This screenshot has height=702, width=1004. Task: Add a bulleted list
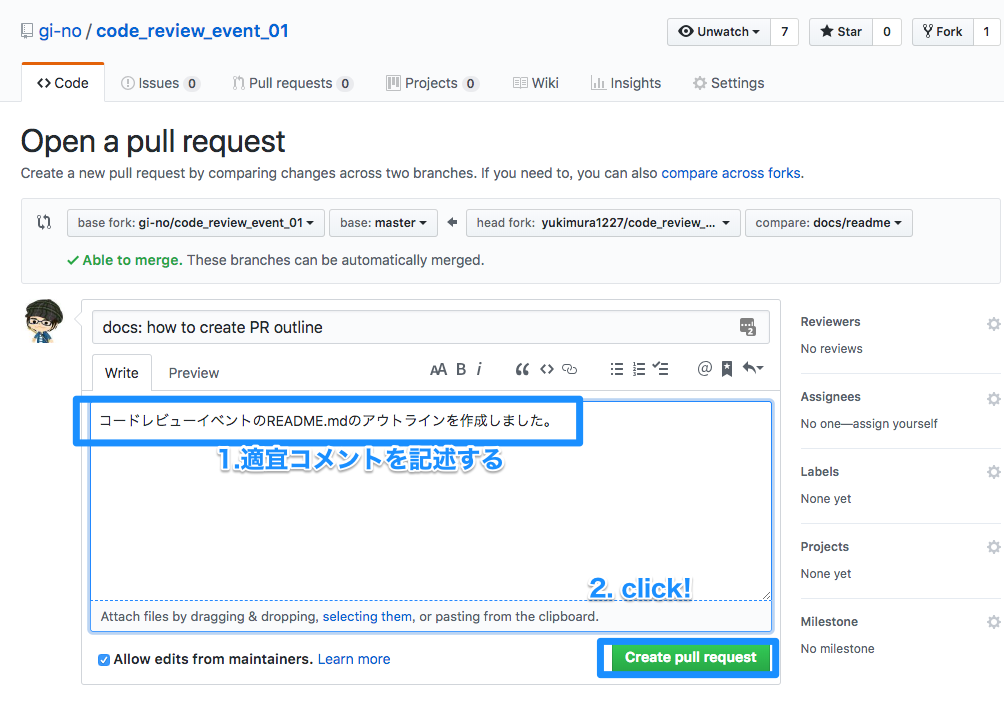617,369
